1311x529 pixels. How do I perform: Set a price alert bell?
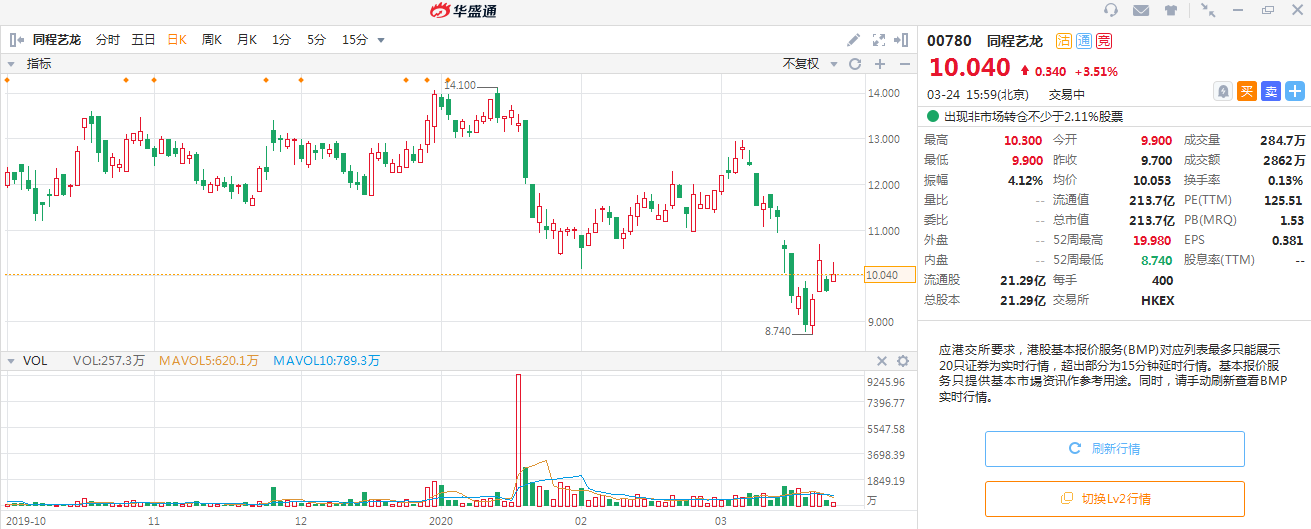pos(1222,91)
